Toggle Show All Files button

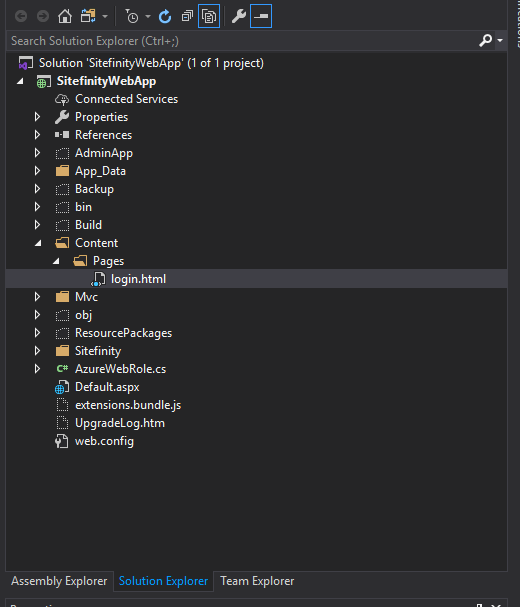[x=209, y=16]
